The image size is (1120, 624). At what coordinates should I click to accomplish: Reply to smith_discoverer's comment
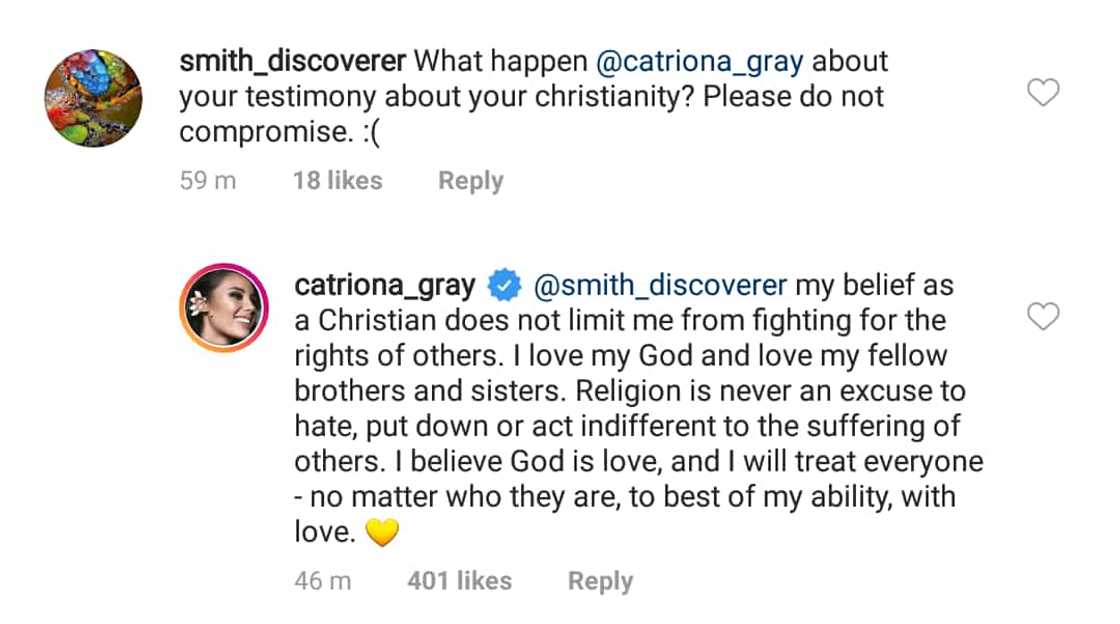click(x=469, y=180)
